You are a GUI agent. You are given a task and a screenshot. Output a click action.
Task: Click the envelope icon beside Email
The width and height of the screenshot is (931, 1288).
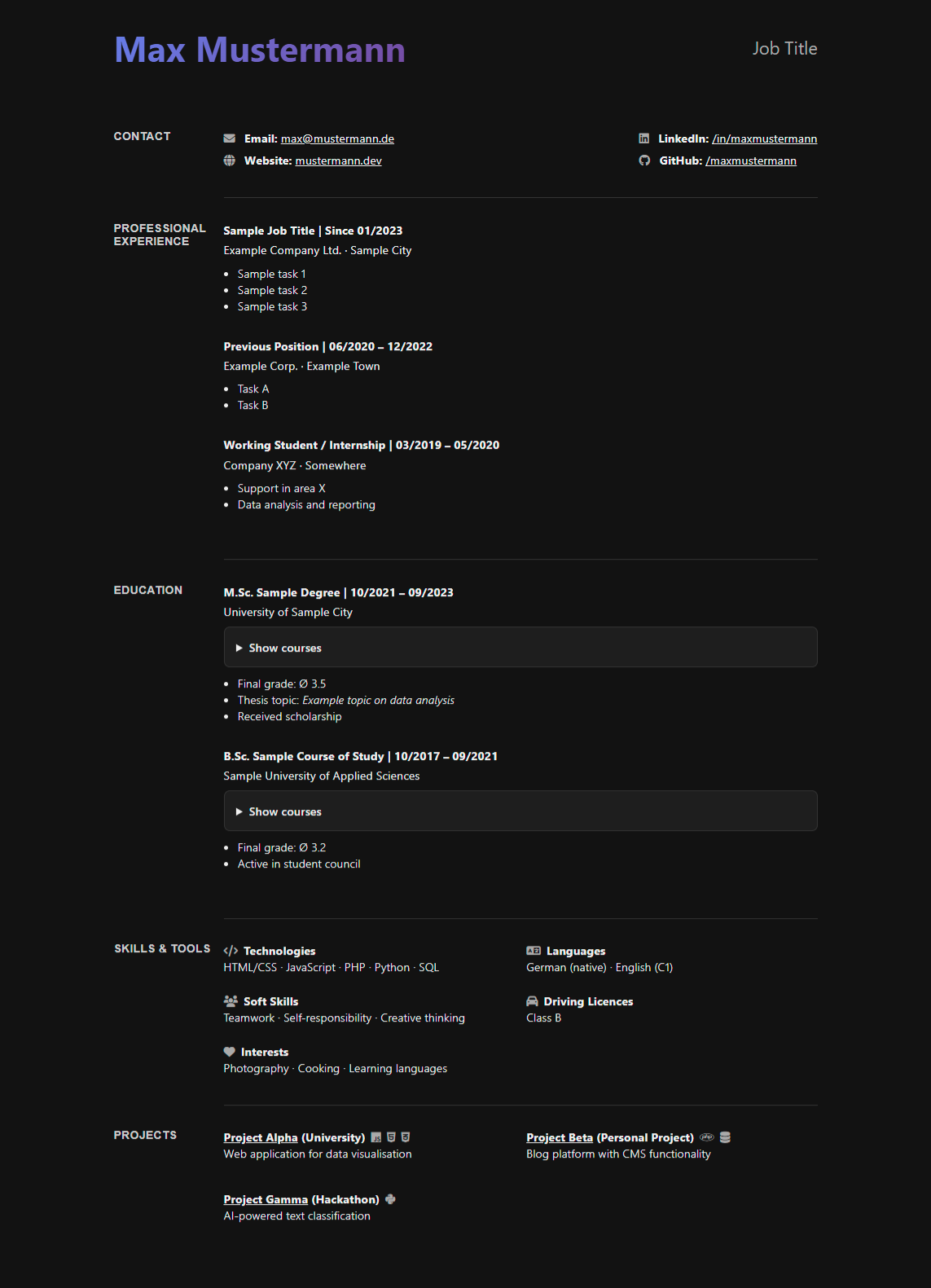[230, 138]
